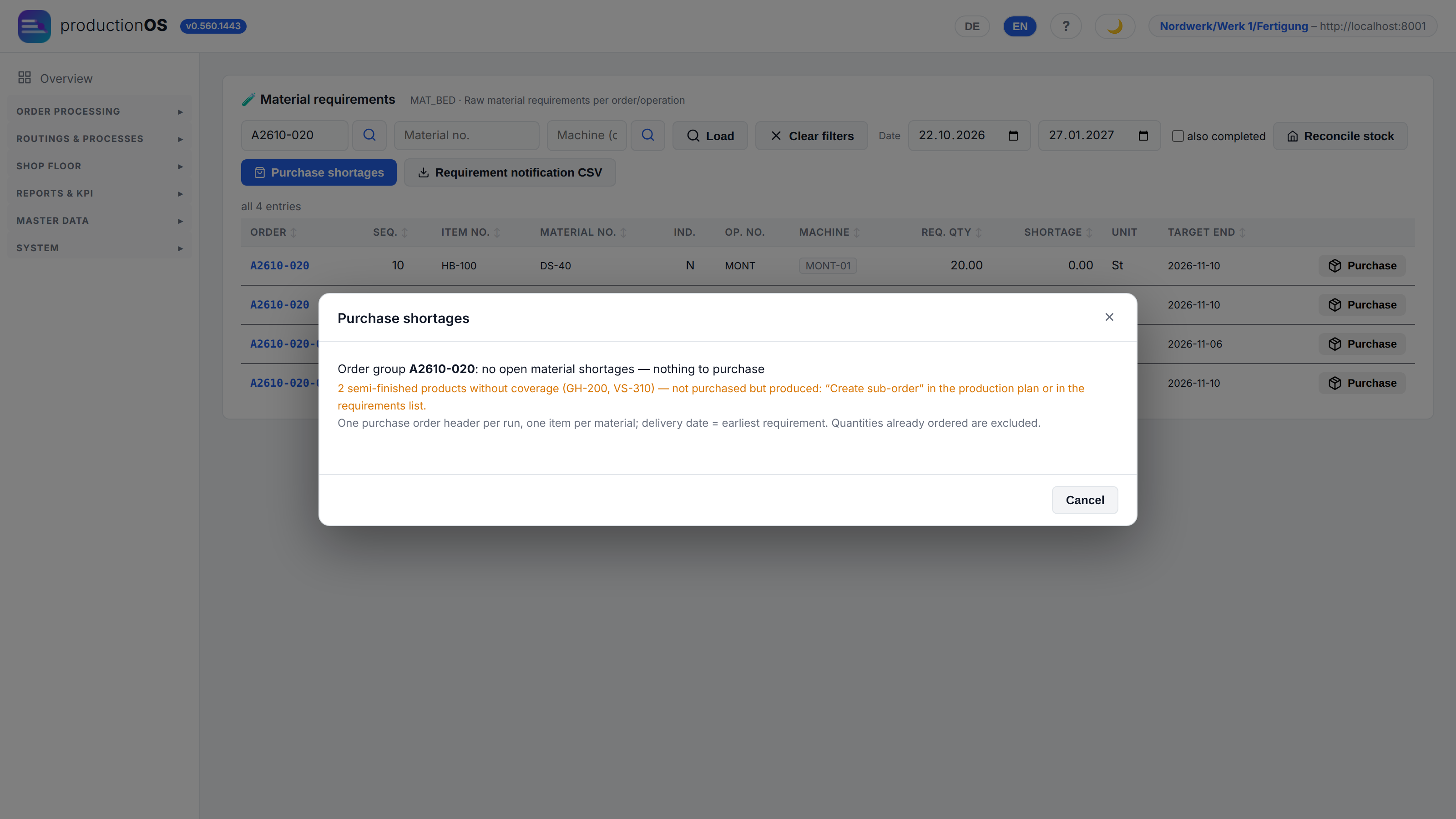Click the search icon next to order field

[x=369, y=136]
